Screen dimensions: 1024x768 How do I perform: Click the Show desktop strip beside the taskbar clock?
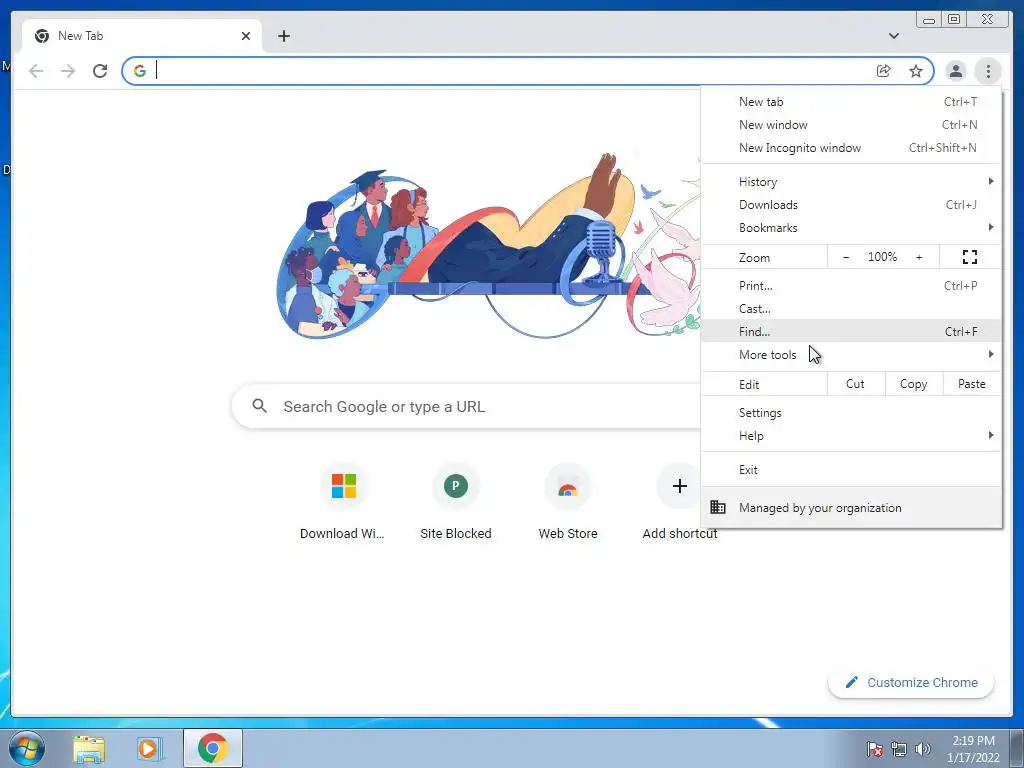click(1017, 748)
